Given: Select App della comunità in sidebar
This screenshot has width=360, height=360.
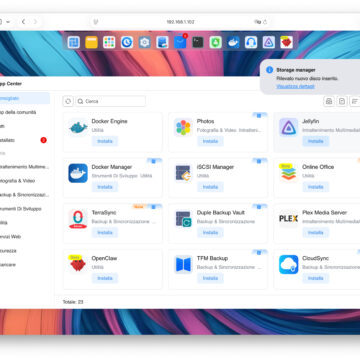Looking at the screenshot, I should tap(25, 112).
